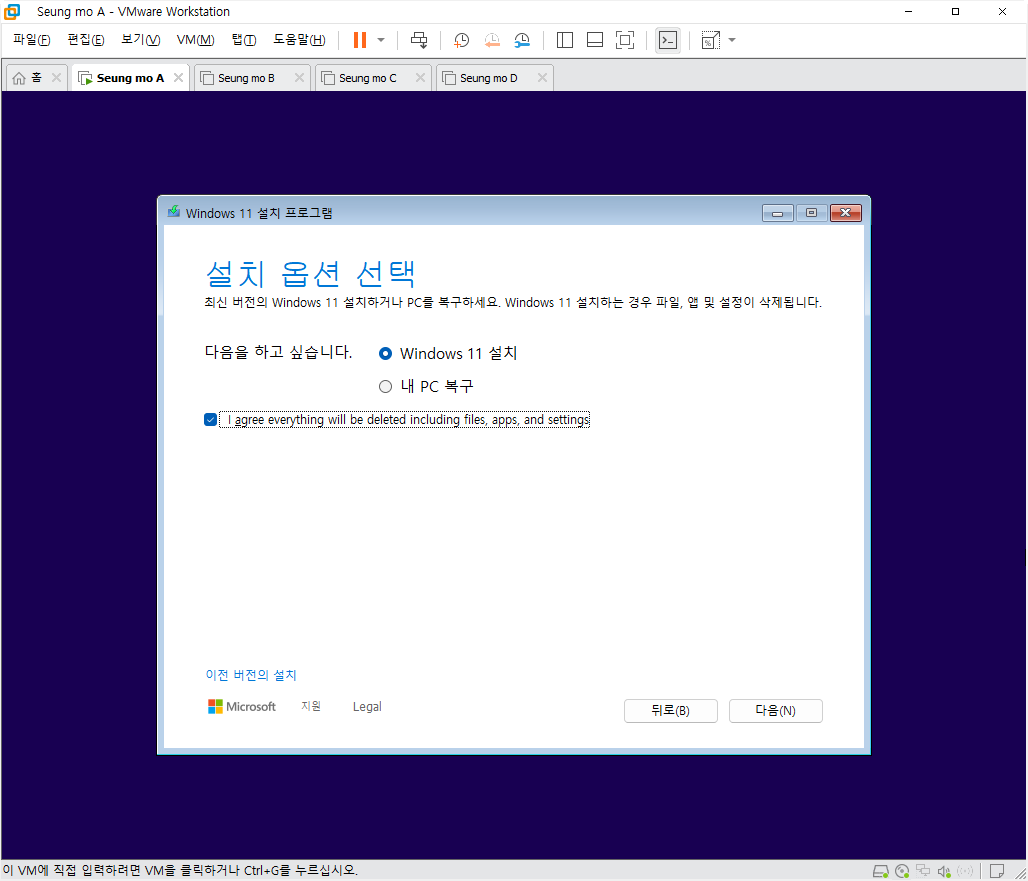Click the 다음(N) button
The height and width of the screenshot is (881, 1028).
pos(776,711)
